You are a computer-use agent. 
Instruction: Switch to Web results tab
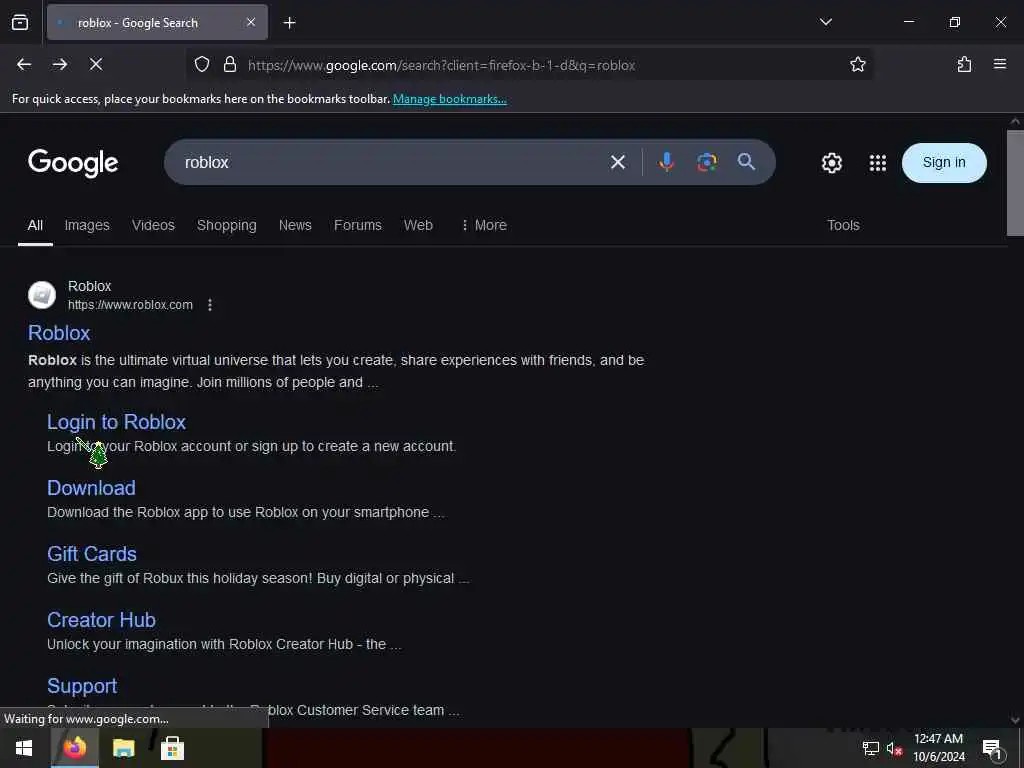pyautogui.click(x=418, y=225)
